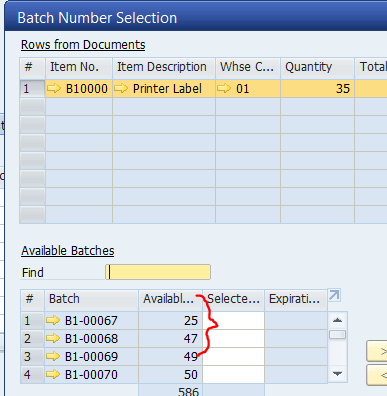387x396 pixels.
Task: Click the Quantity column header
Action: (x=317, y=67)
